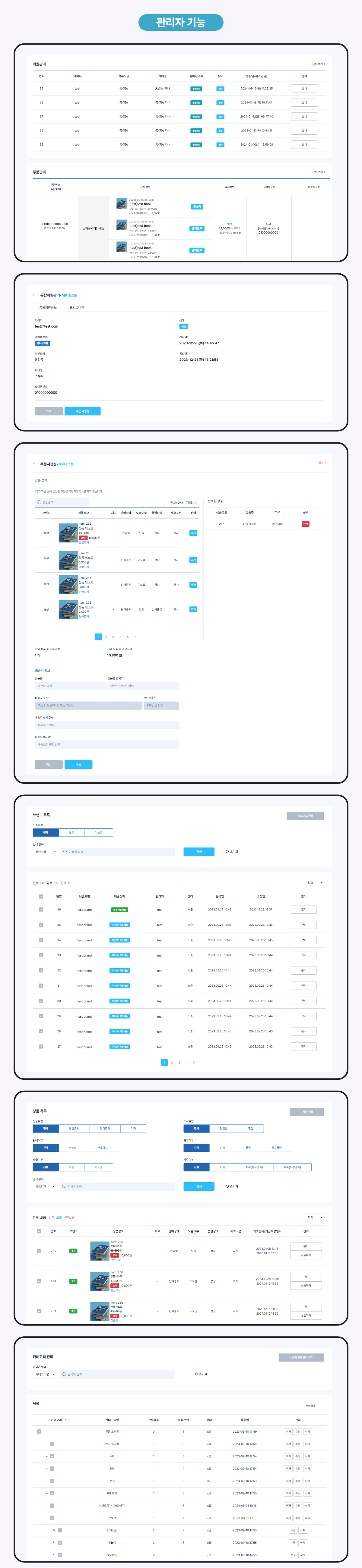Click blue 추가 button for Item 253
Viewport: 362px width, 1568px height.
pos(193,609)
